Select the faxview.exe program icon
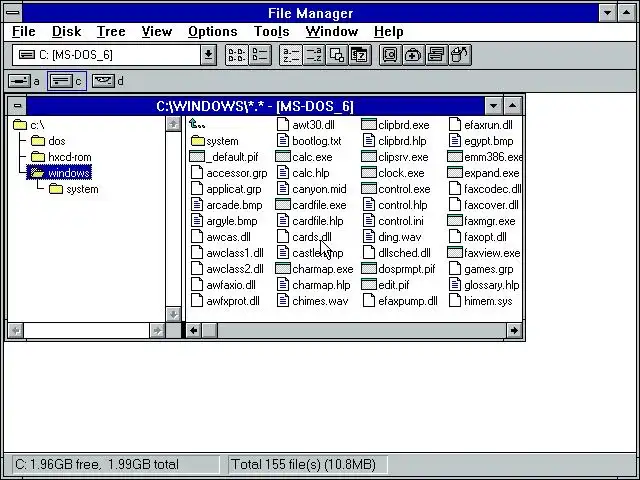The width and height of the screenshot is (640, 480). point(454,253)
